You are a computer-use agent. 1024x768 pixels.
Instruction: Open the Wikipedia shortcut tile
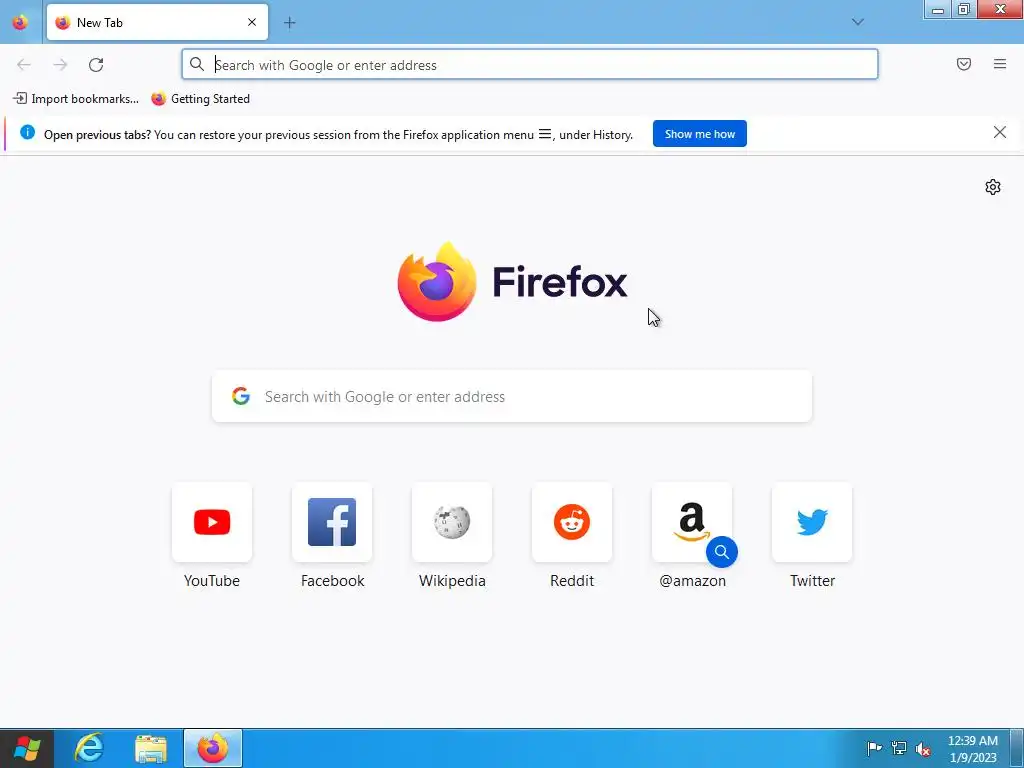pos(452,522)
